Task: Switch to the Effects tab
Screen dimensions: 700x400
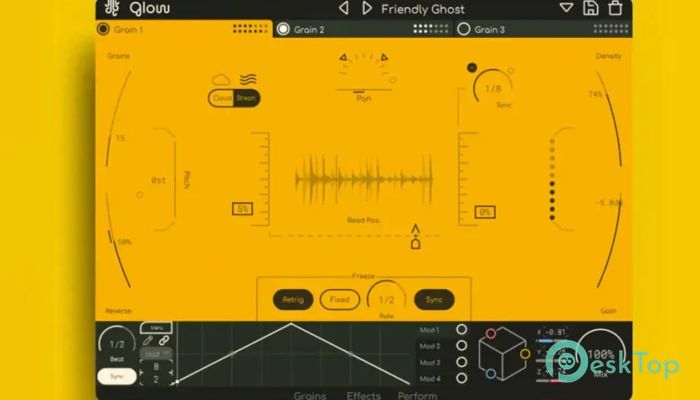Action: (x=363, y=395)
